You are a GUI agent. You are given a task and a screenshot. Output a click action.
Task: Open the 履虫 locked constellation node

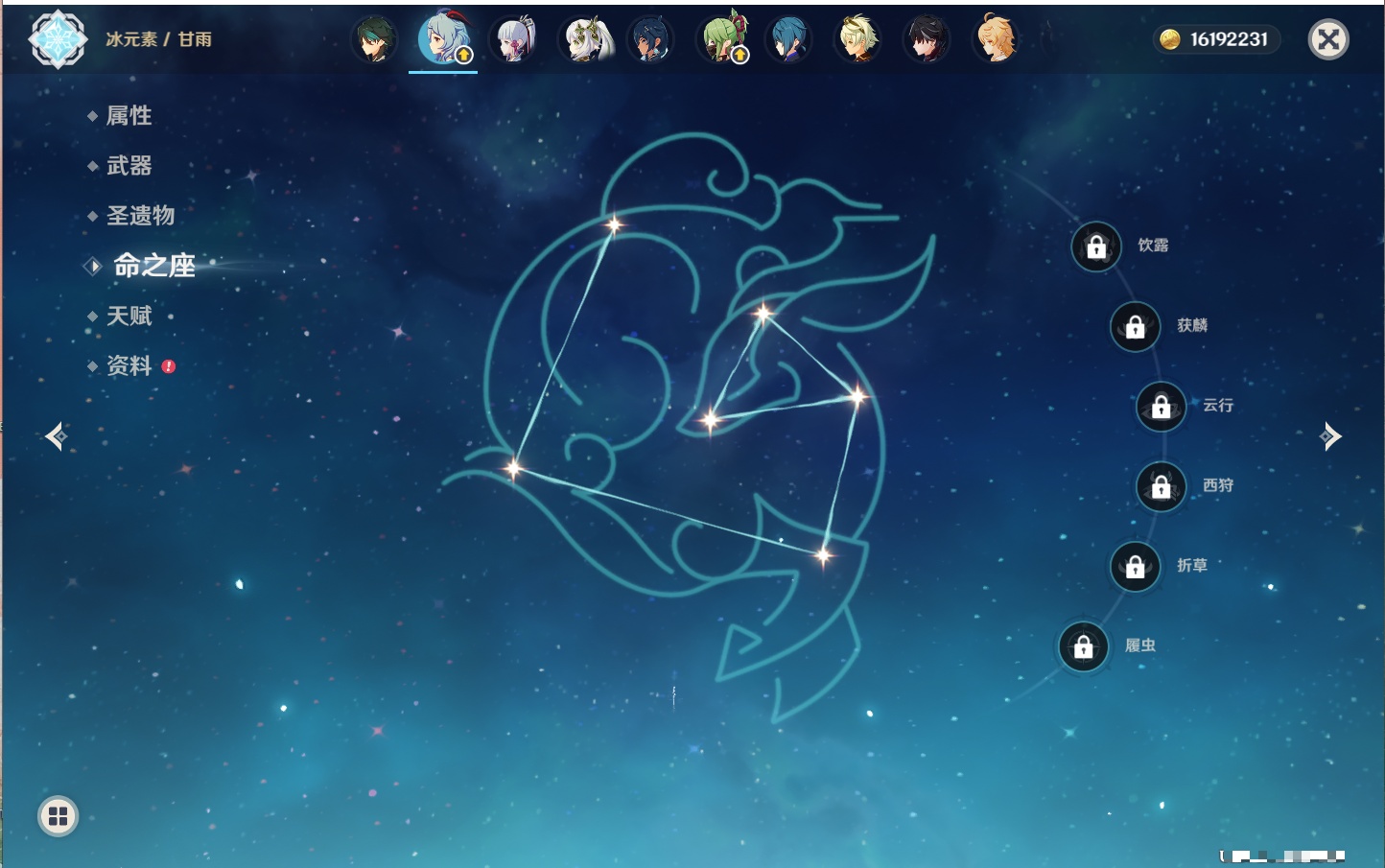click(1084, 647)
